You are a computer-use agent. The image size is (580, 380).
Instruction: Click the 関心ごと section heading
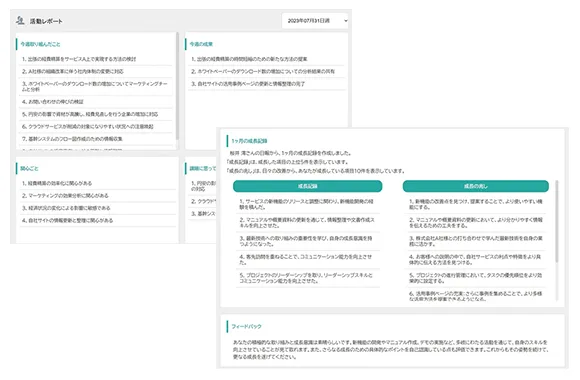pos(29,168)
